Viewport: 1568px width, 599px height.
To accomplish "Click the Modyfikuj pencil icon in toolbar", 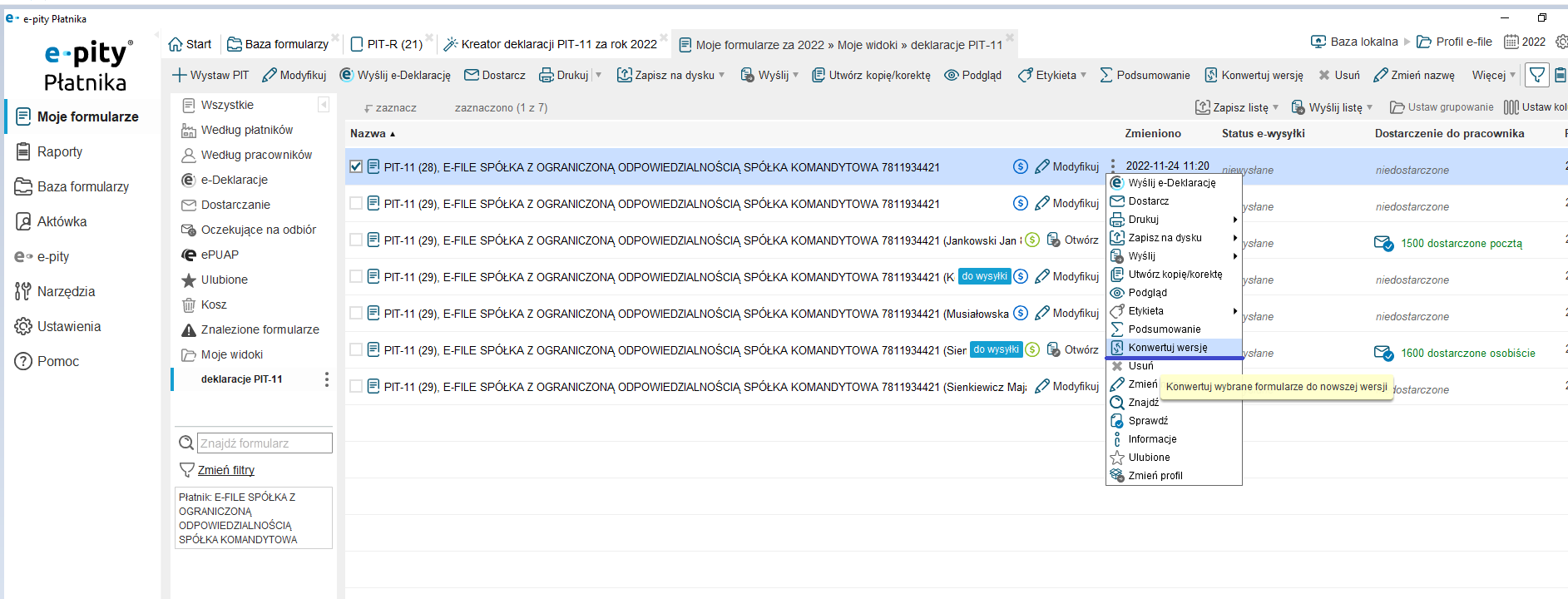I will point(270,75).
